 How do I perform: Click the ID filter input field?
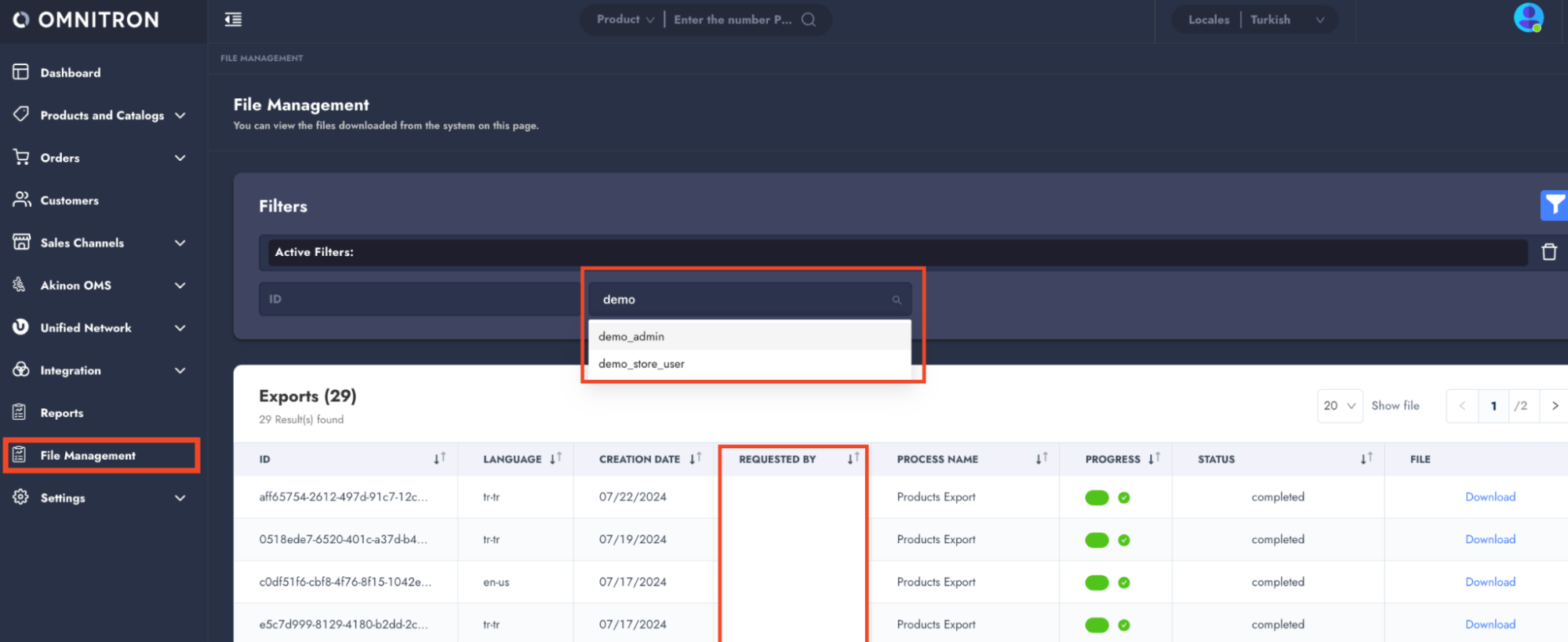420,299
